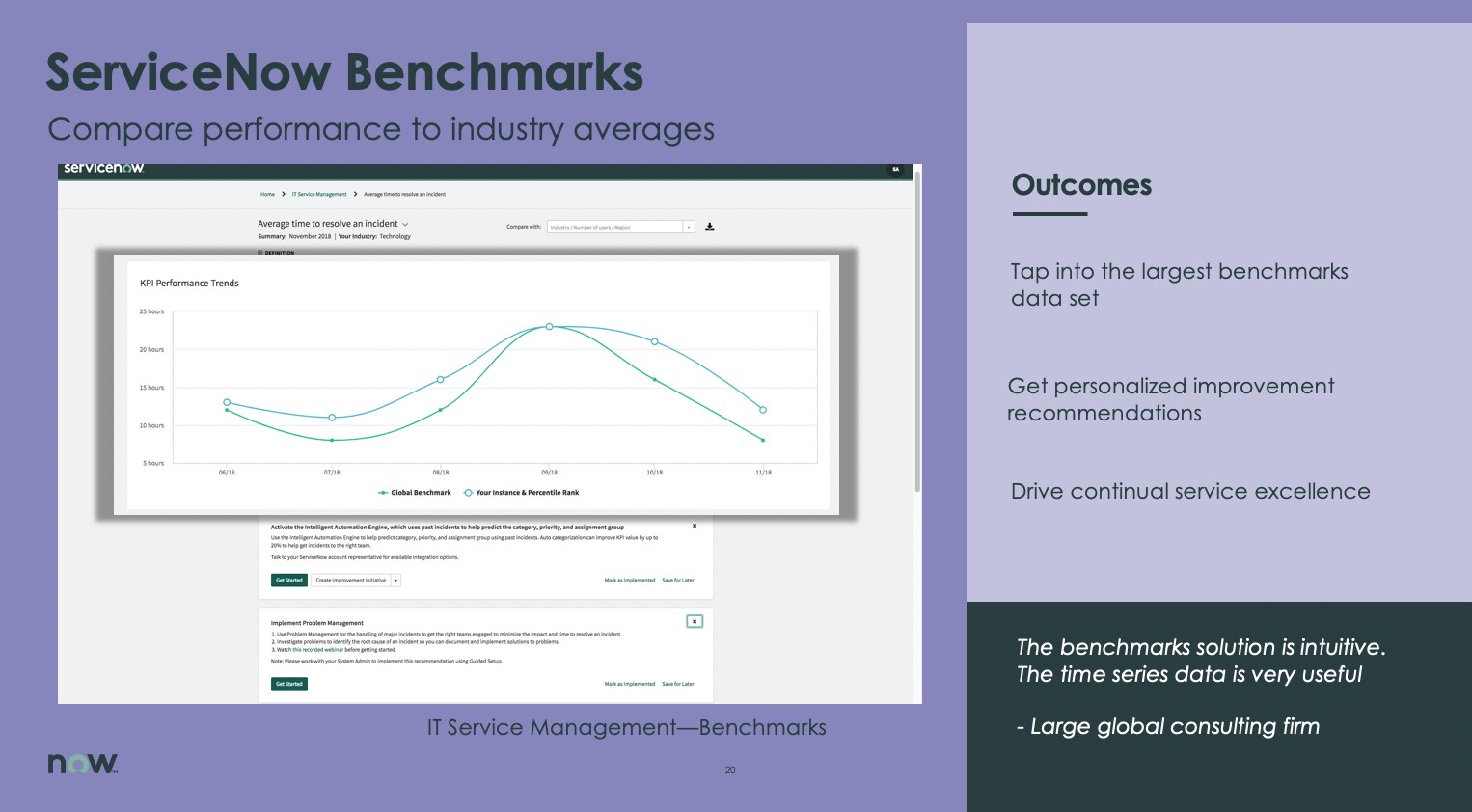Navigate to IT Service Management breadcrumb

pyautogui.click(x=318, y=194)
